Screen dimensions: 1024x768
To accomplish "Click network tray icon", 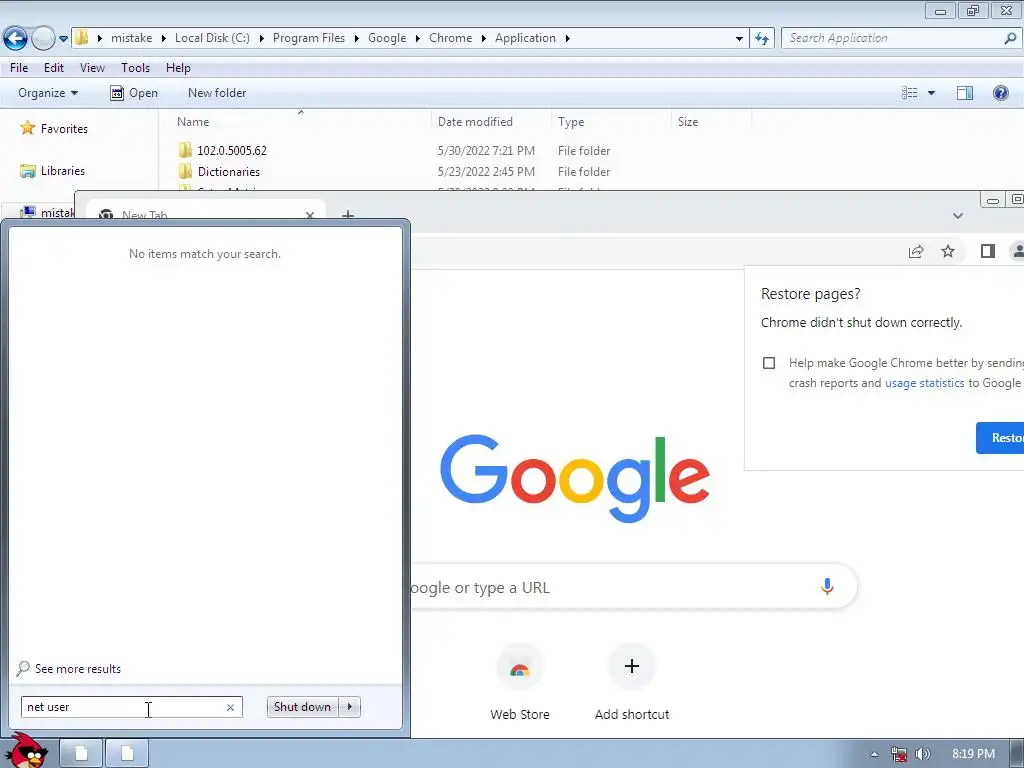I will click(899, 754).
